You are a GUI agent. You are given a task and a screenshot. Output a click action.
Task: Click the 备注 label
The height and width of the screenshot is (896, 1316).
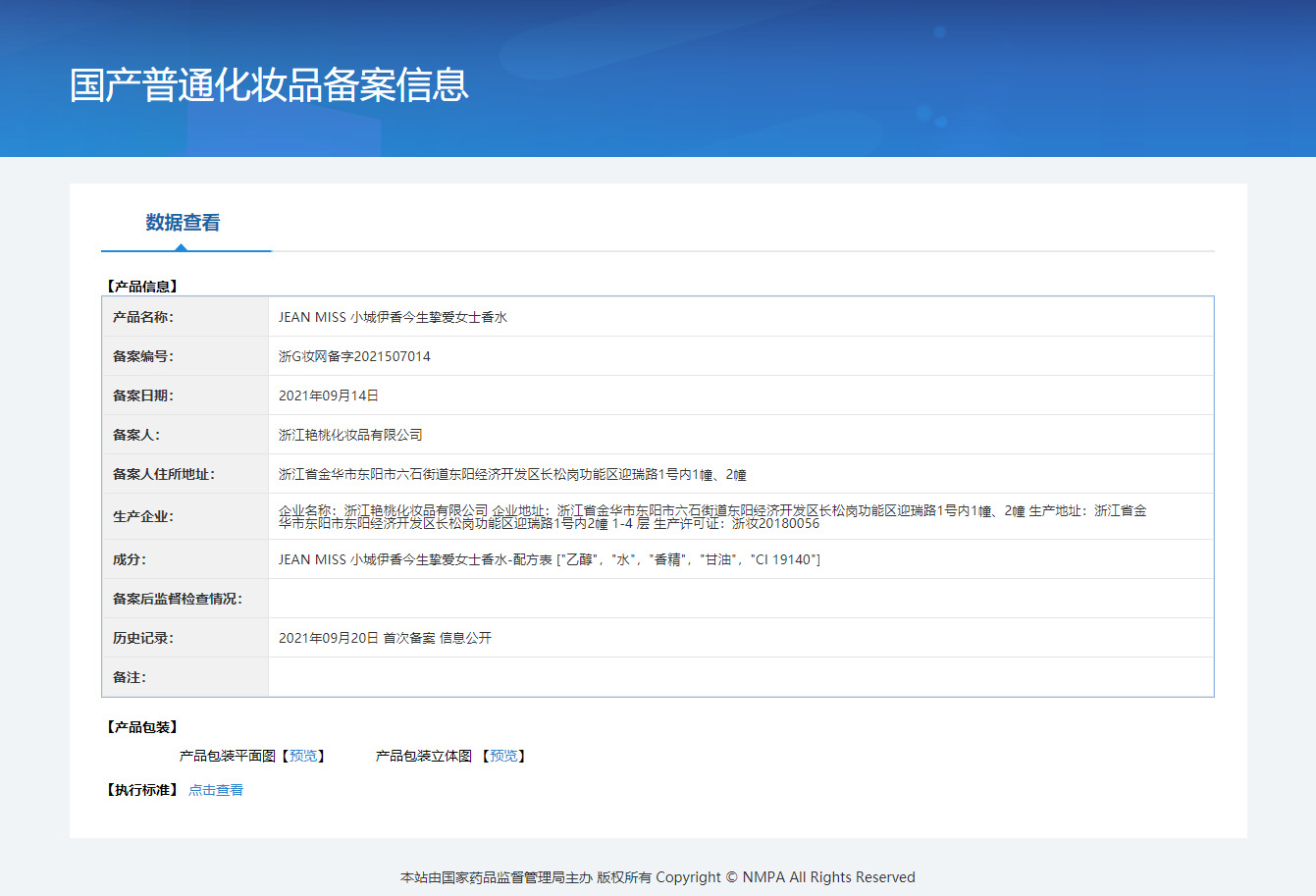click(x=130, y=677)
